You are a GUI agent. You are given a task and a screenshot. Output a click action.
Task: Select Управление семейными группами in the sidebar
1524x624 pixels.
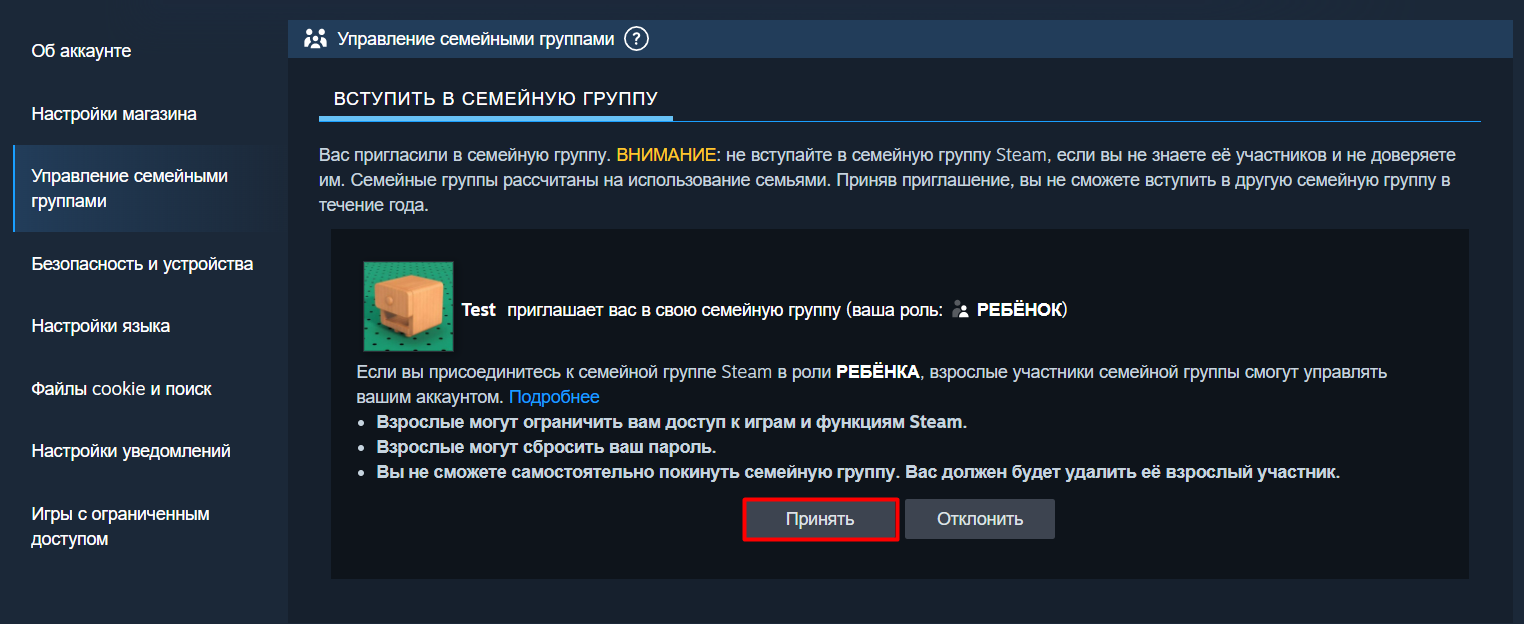[x=130, y=188]
